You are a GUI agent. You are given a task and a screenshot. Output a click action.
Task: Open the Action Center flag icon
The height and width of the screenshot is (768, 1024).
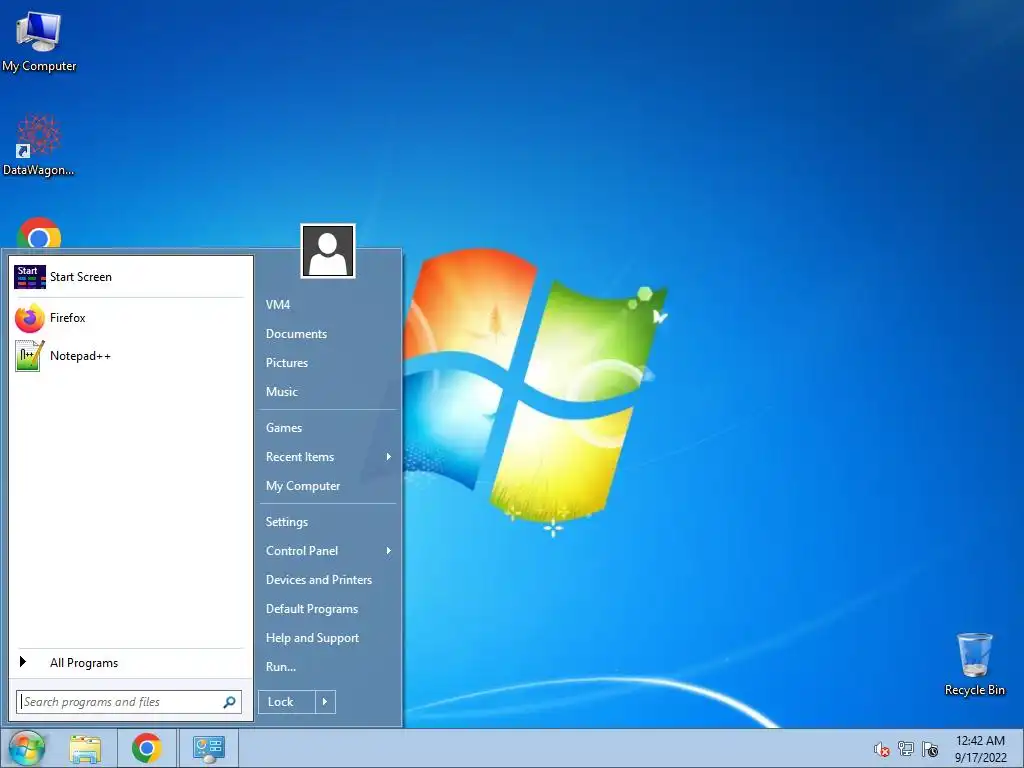pos(930,749)
